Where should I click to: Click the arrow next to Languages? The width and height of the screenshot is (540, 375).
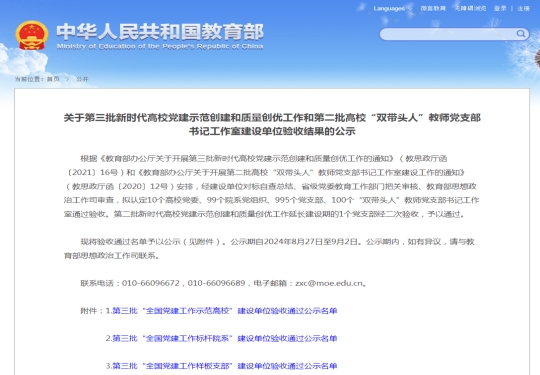point(410,9)
